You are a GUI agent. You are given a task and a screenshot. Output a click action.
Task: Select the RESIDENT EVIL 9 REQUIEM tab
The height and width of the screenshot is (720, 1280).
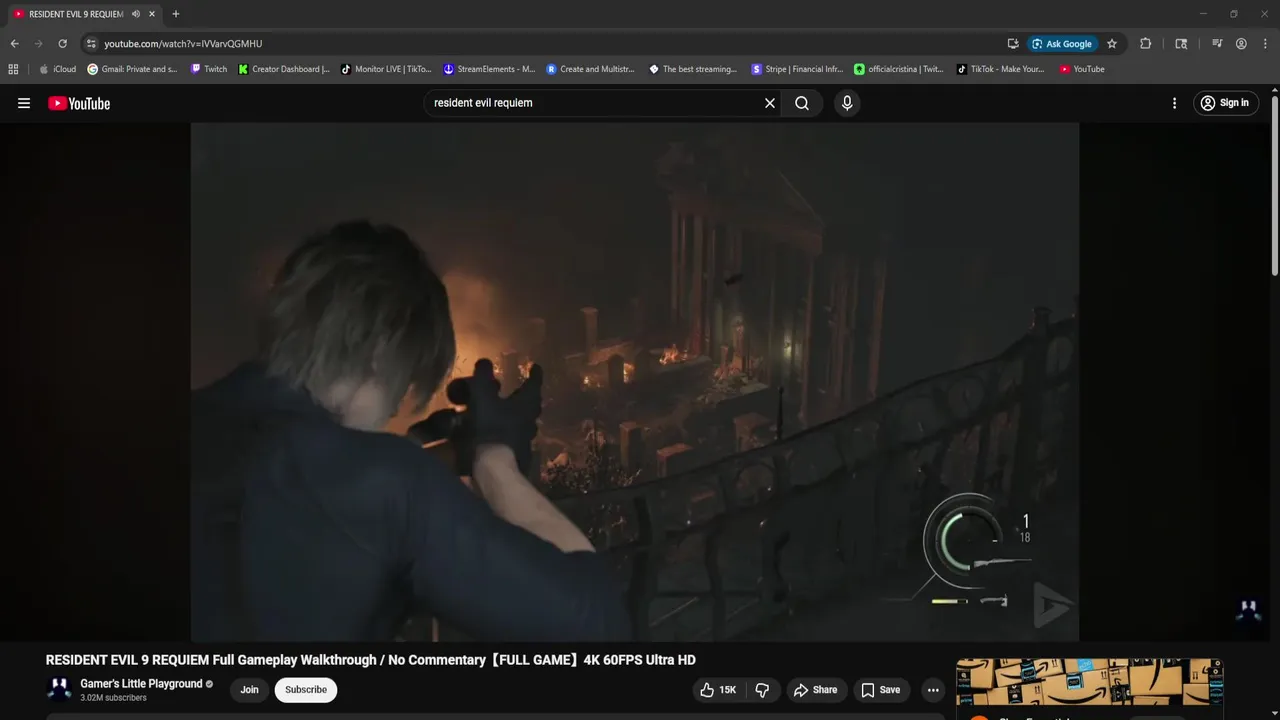tap(85, 14)
